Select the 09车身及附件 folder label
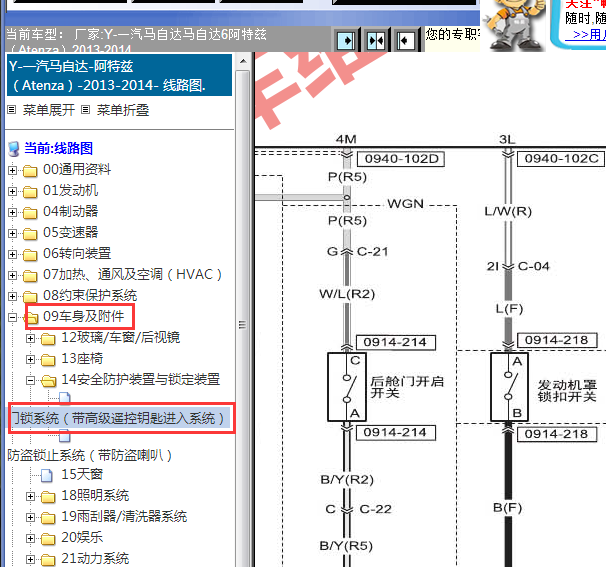Viewport: 606px width, 567px height. (83, 316)
